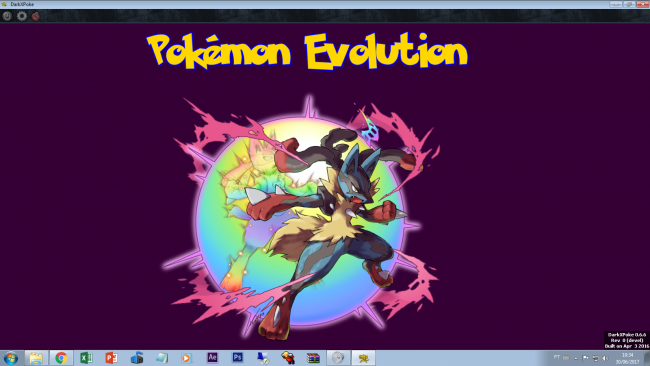The height and width of the screenshot is (366, 650).
Task: Click the PT language indicator in tray
Action: [x=557, y=357]
